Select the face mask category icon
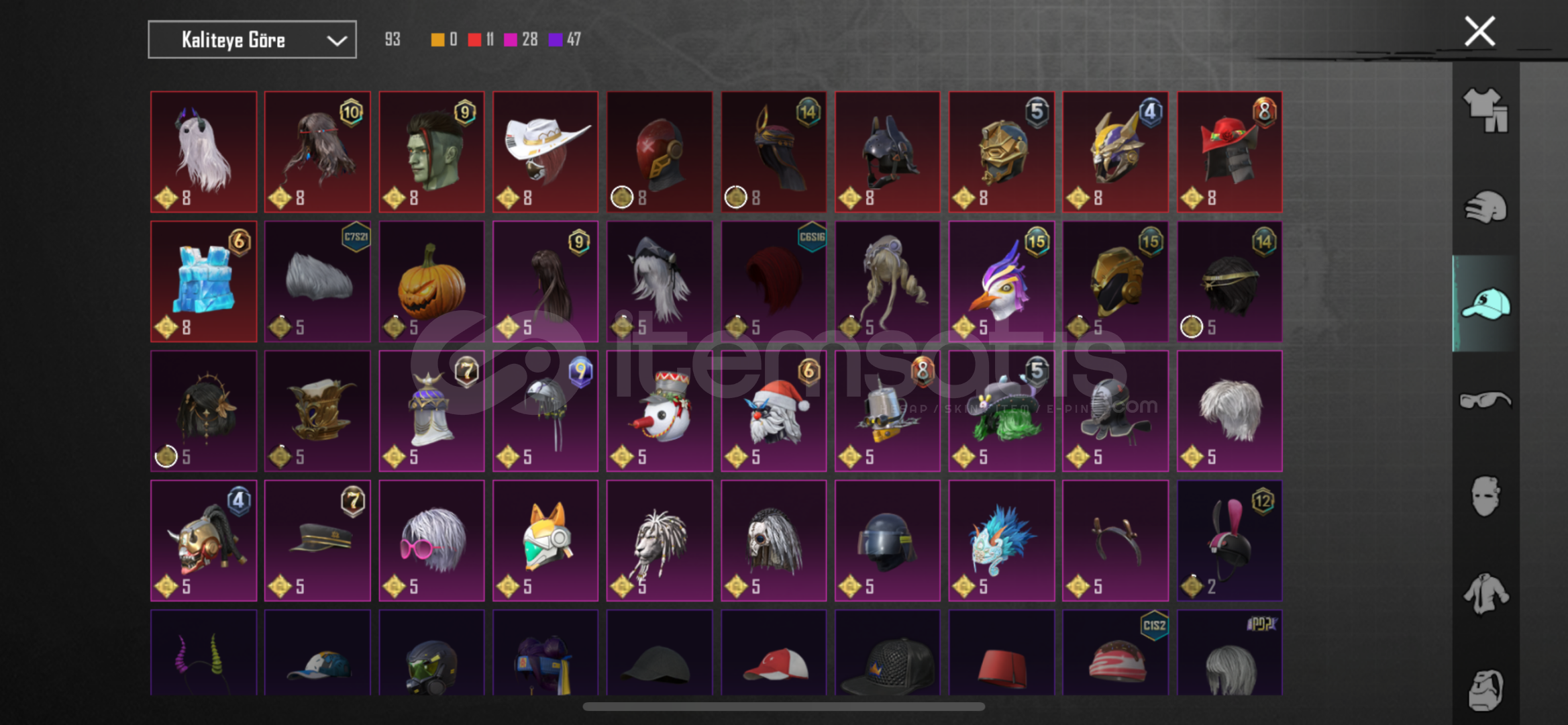The width and height of the screenshot is (1568, 725). click(x=1485, y=497)
